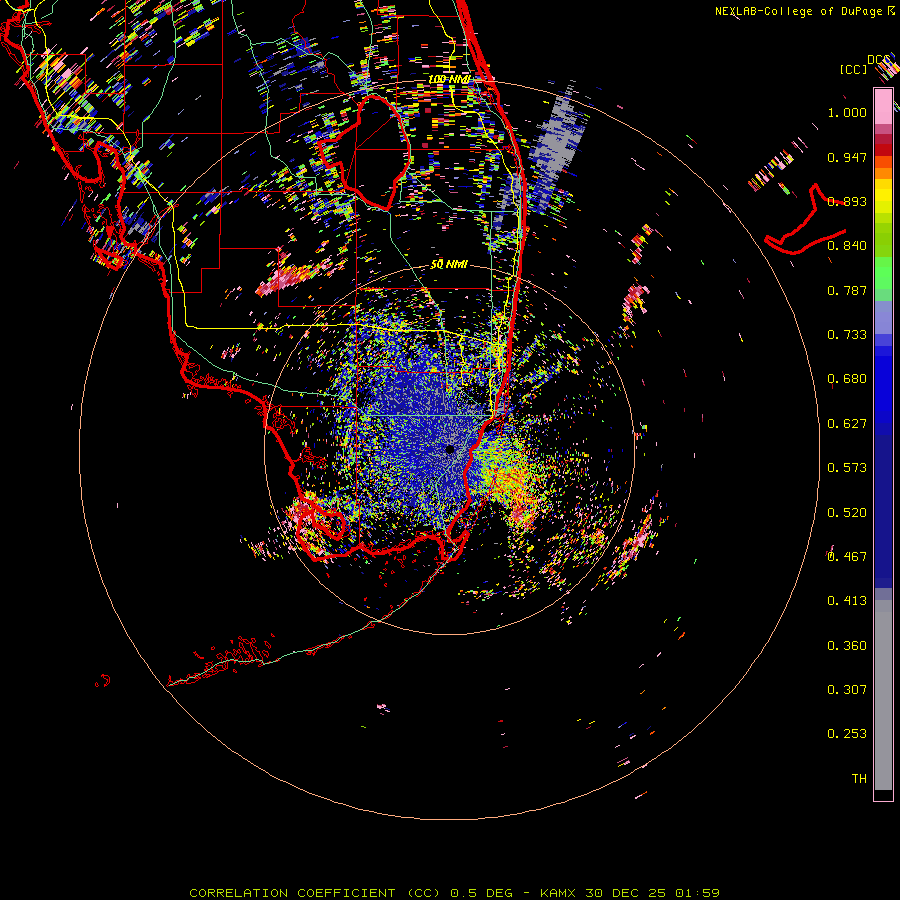Select the 0.413 scale value
Image resolution: width=900 pixels, height=900 pixels.
[847, 601]
